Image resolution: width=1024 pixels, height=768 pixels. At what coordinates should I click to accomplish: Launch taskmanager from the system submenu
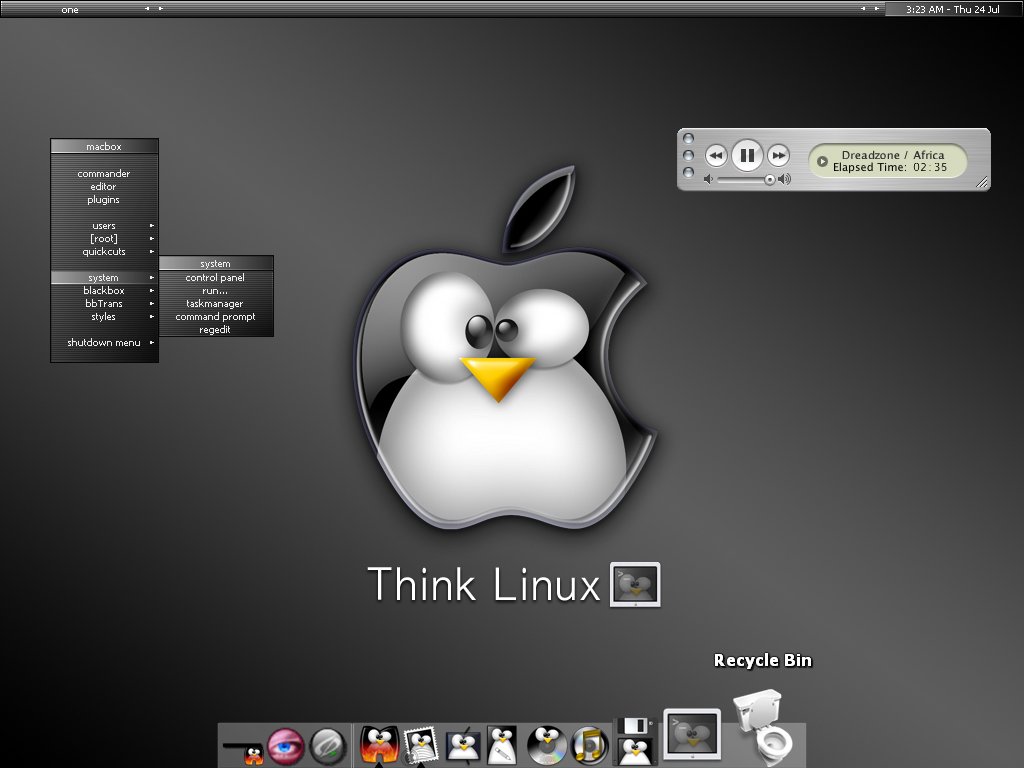point(216,304)
